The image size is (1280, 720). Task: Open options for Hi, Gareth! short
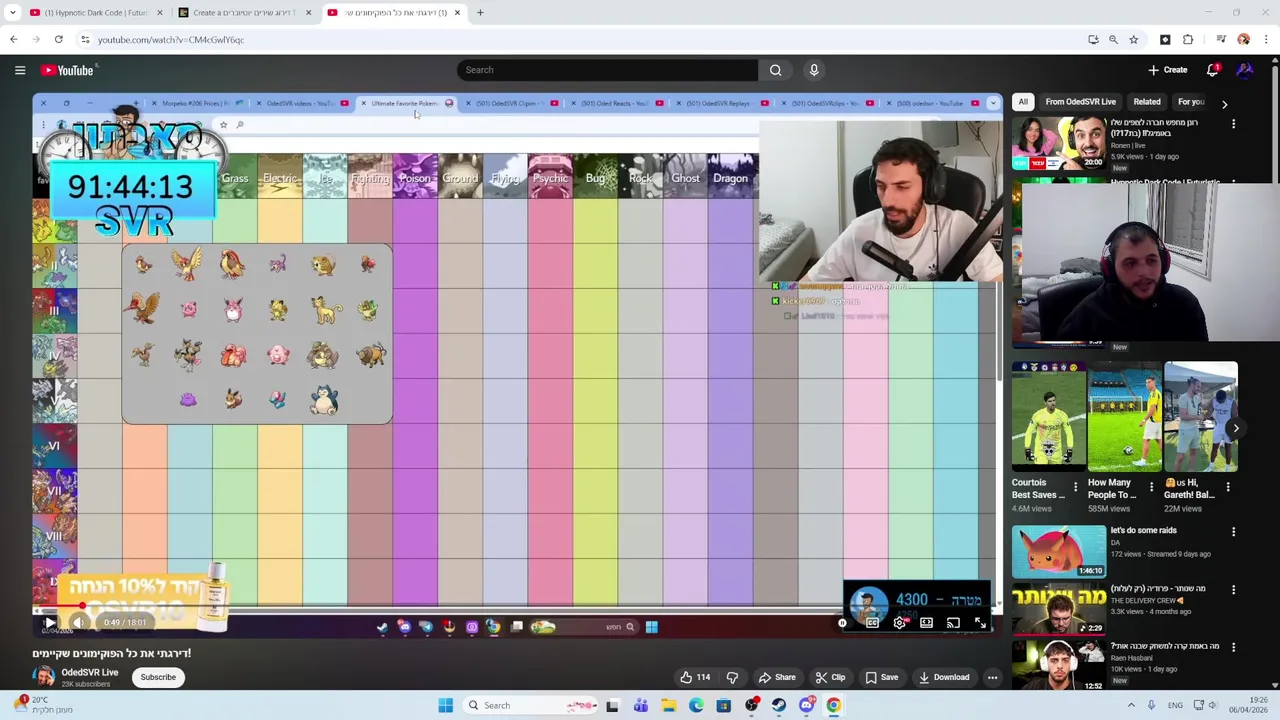(1228, 487)
